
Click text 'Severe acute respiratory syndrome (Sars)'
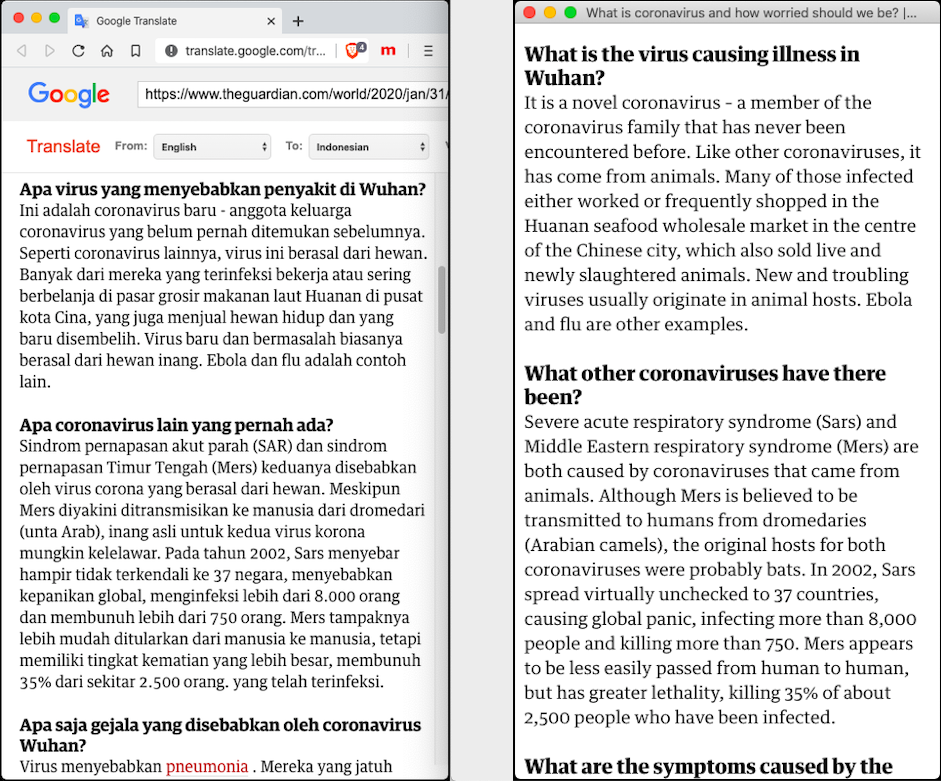pyautogui.click(x=693, y=422)
